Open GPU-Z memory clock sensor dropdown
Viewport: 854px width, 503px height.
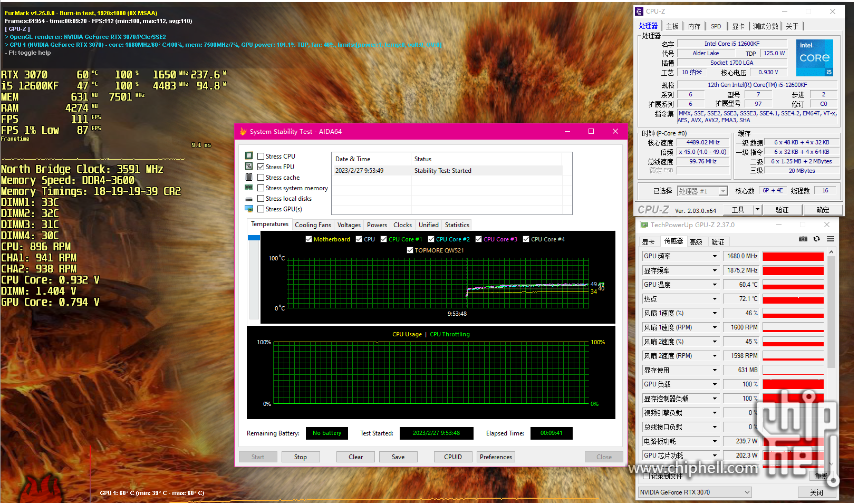point(715,270)
